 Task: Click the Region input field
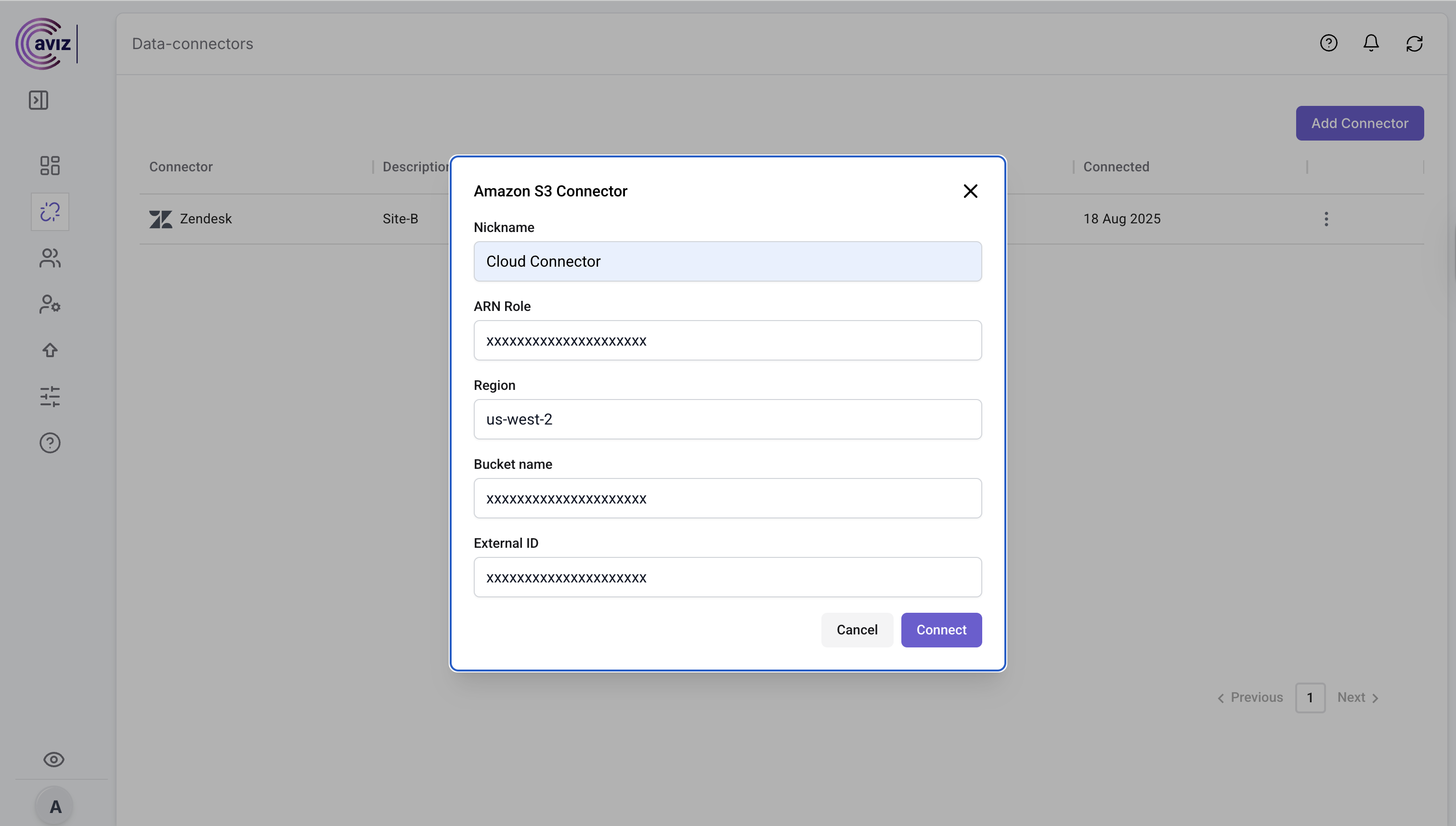(x=728, y=419)
